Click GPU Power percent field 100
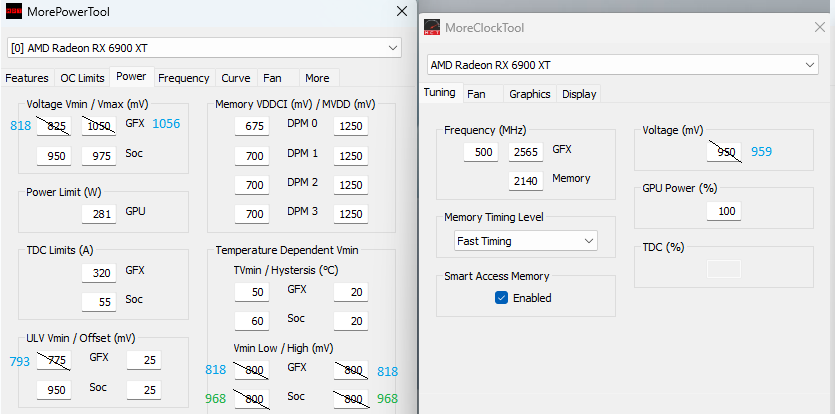The width and height of the screenshot is (835, 414). pyautogui.click(x=724, y=211)
